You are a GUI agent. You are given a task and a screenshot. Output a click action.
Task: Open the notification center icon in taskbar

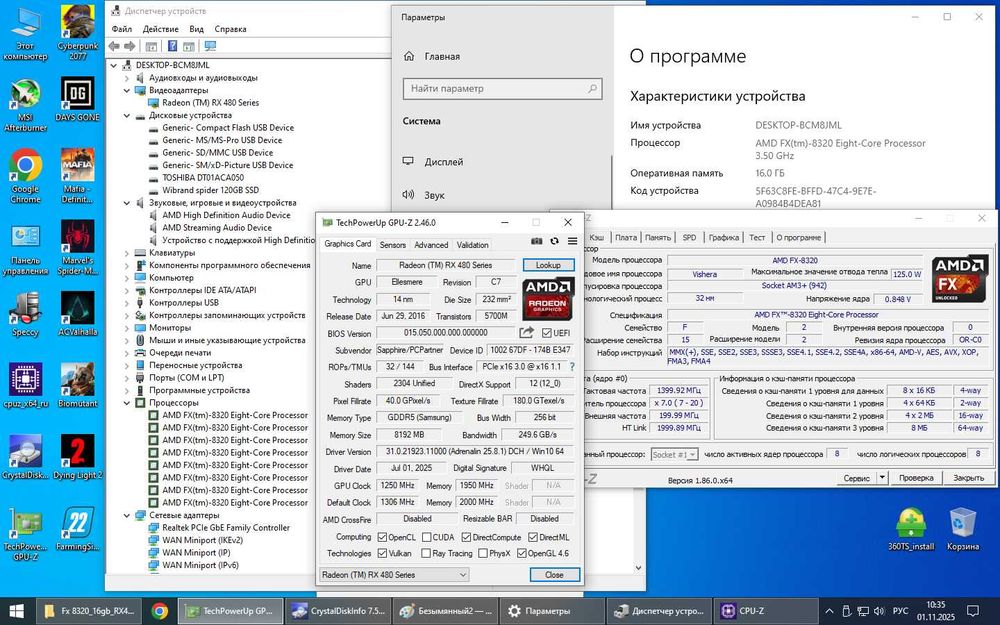(x=973, y=611)
